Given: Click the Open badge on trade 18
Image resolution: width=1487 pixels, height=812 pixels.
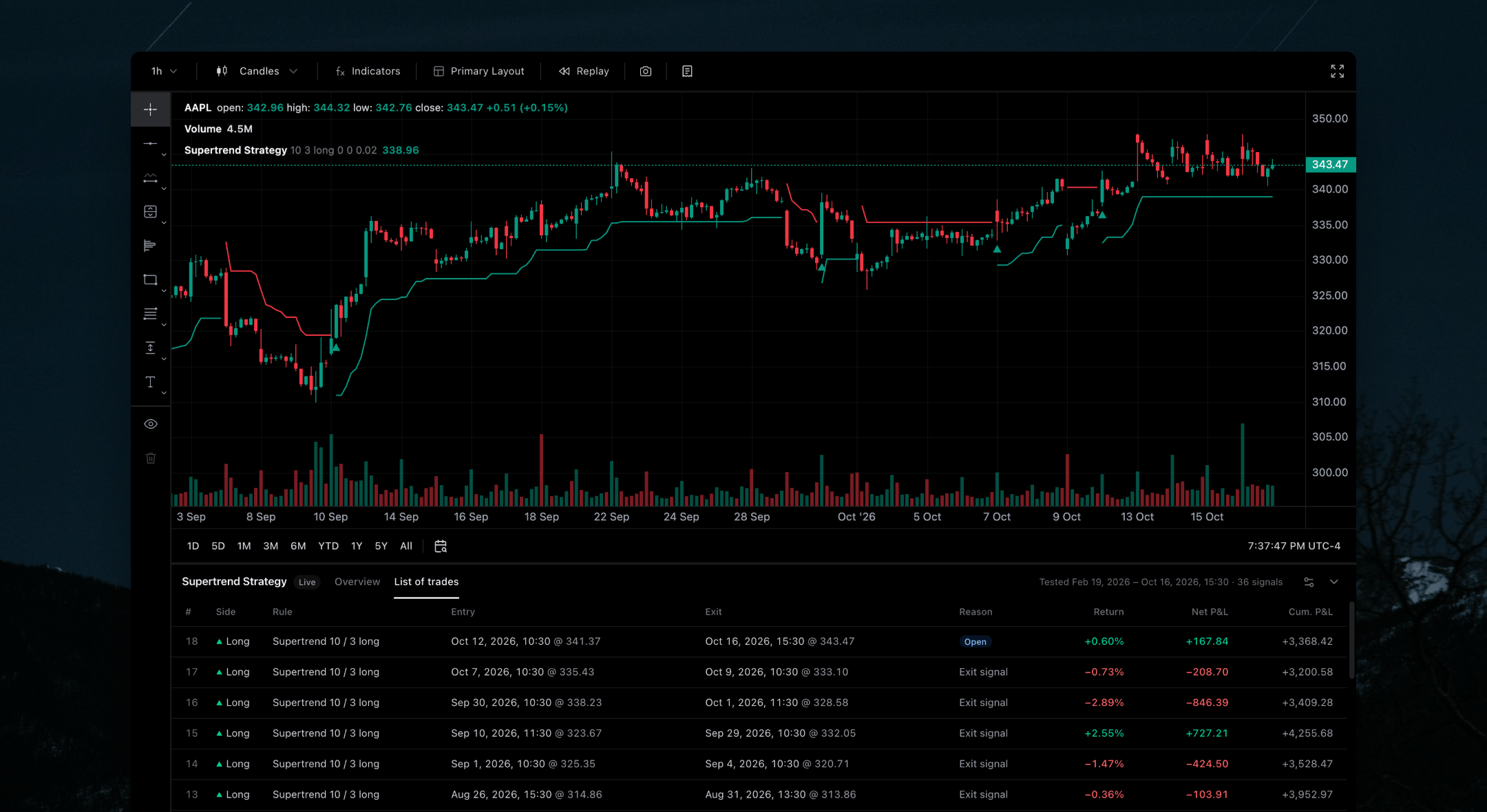Looking at the screenshot, I should tap(975, 641).
